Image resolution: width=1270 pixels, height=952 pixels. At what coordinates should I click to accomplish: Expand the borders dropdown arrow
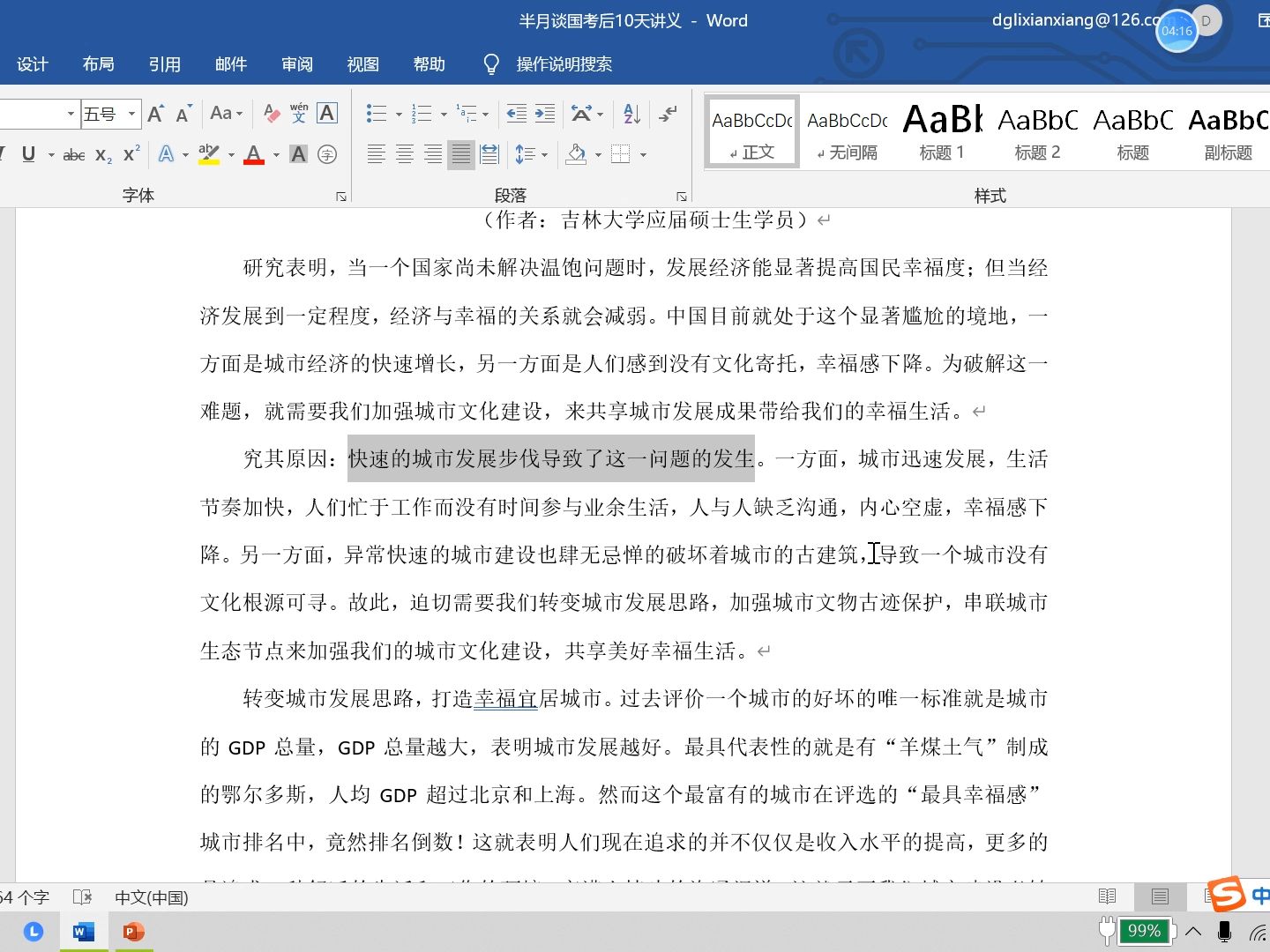click(643, 156)
